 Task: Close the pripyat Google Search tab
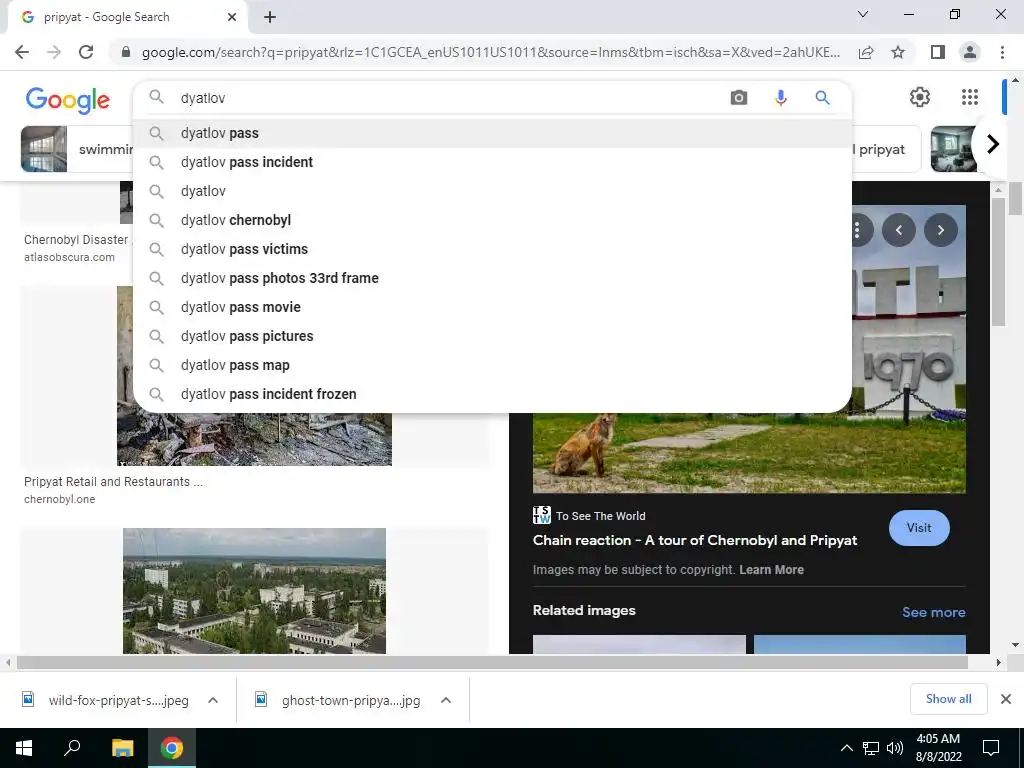coord(232,18)
